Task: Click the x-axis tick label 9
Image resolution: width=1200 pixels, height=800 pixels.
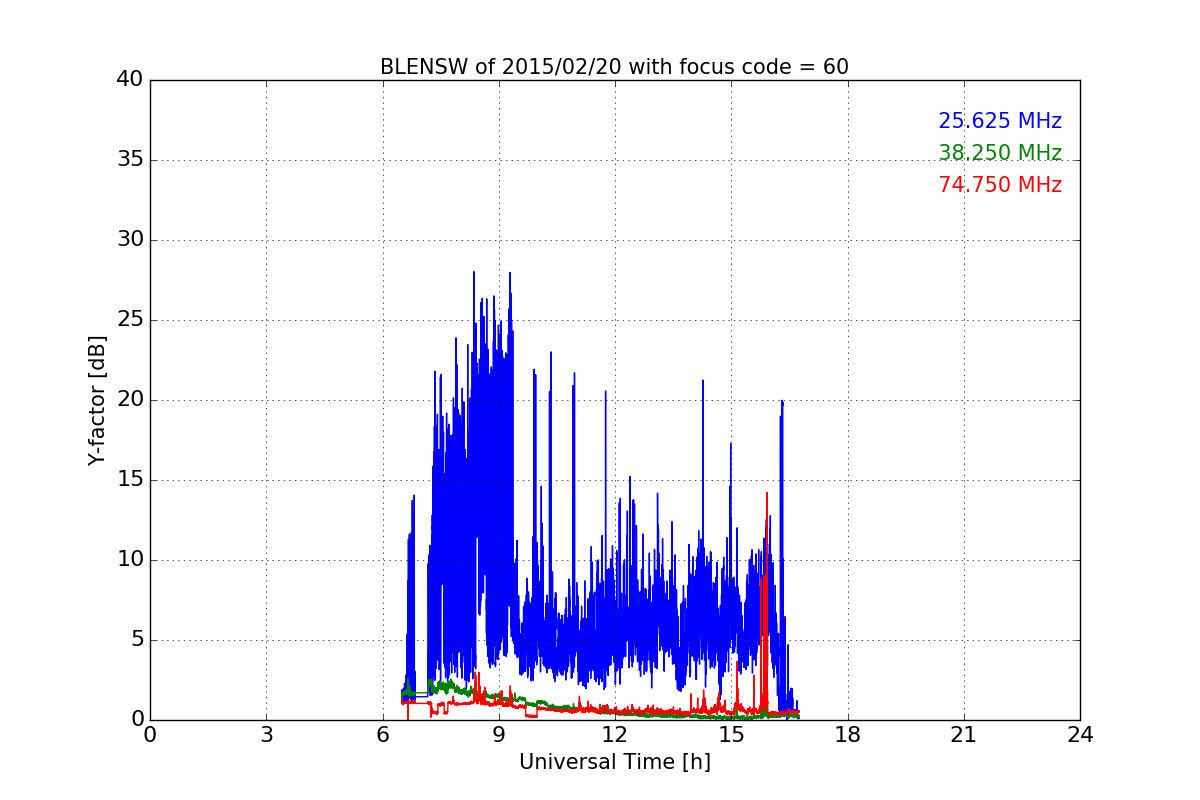Action: [499, 735]
